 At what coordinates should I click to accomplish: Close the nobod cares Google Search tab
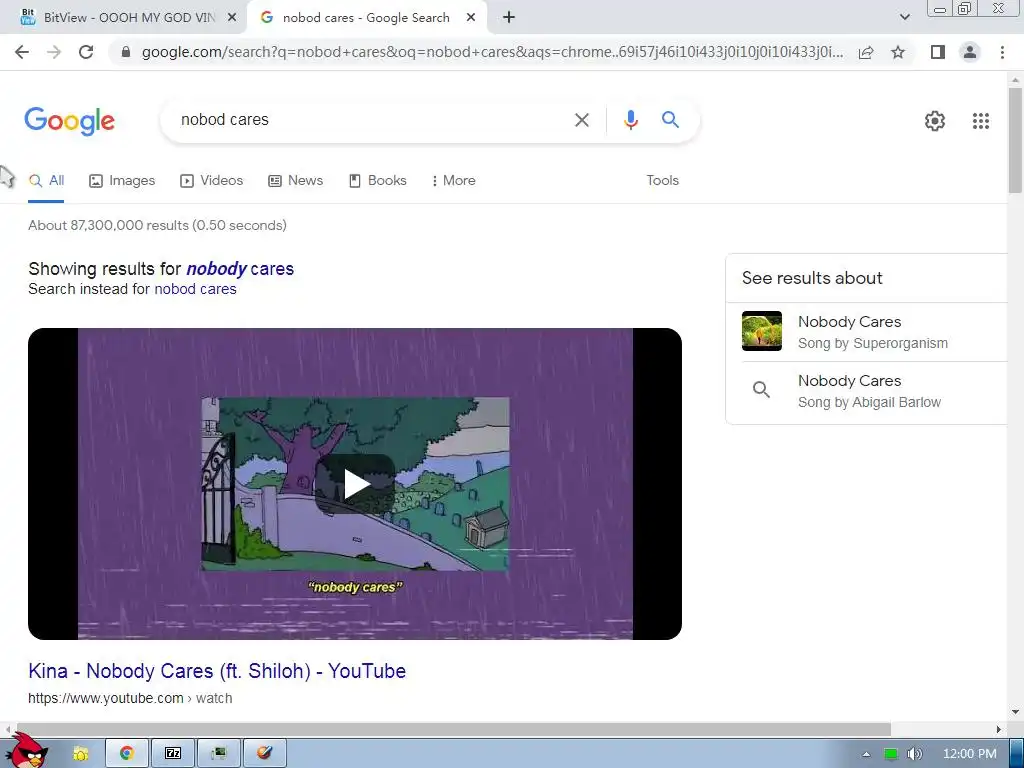471,18
